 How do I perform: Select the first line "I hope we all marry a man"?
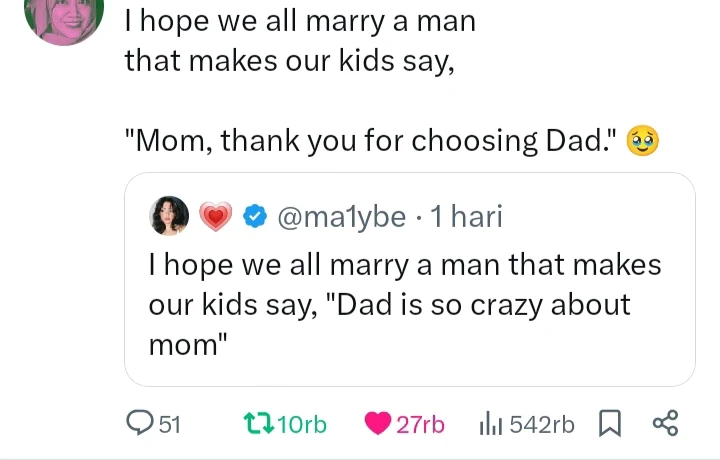300,20
